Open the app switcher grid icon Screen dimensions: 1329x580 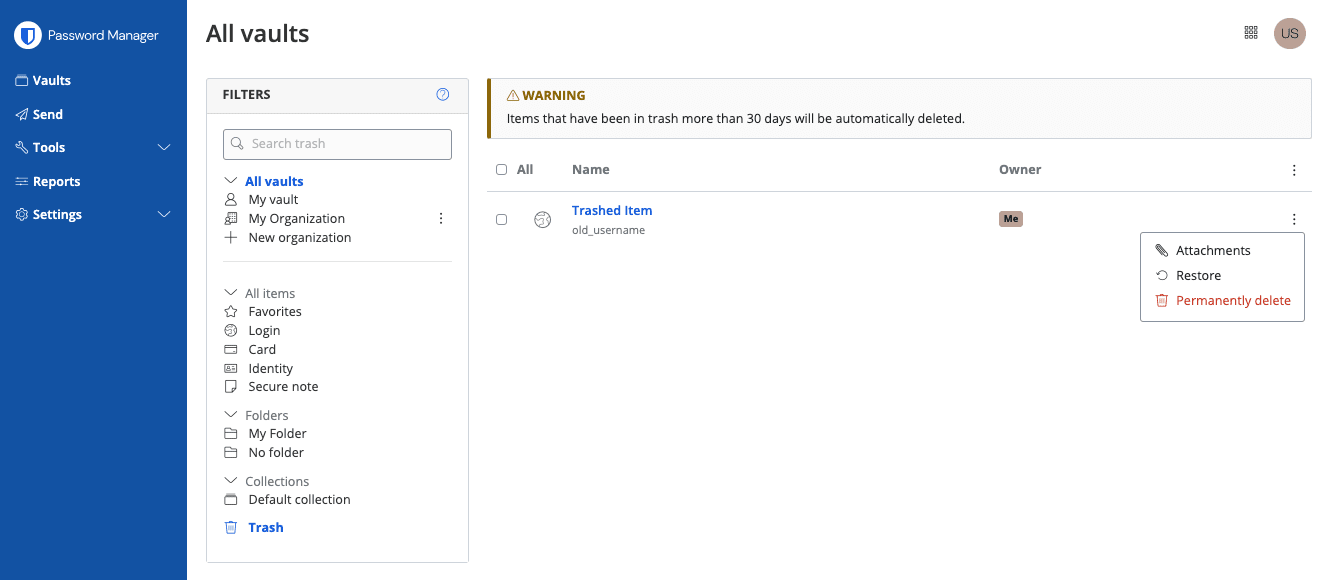[x=1250, y=33]
